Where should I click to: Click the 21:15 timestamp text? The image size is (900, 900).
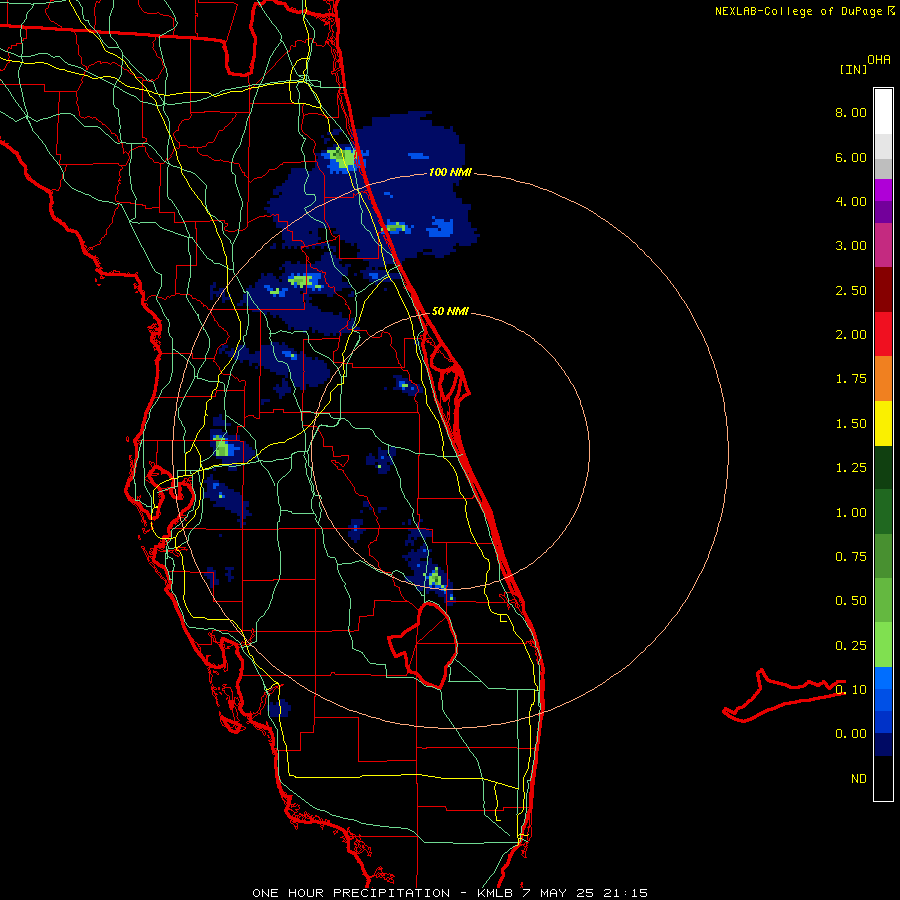(625, 893)
